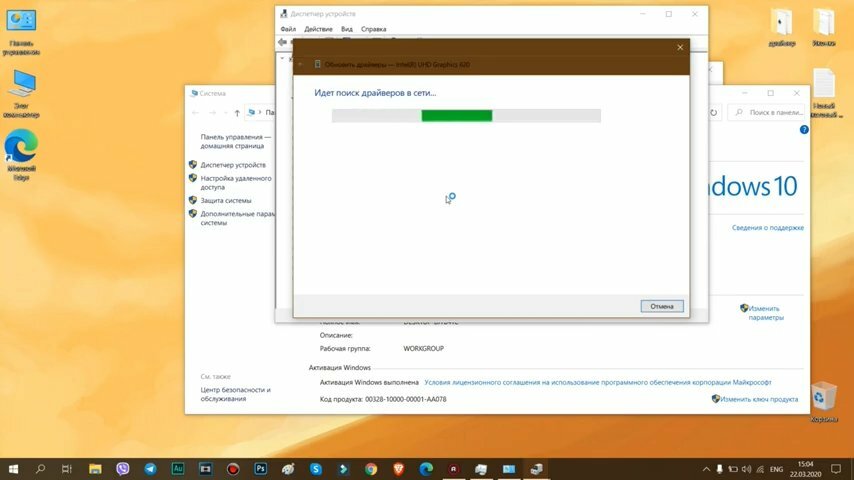
Task: Close the Update Drivers dialog
Action: point(680,47)
